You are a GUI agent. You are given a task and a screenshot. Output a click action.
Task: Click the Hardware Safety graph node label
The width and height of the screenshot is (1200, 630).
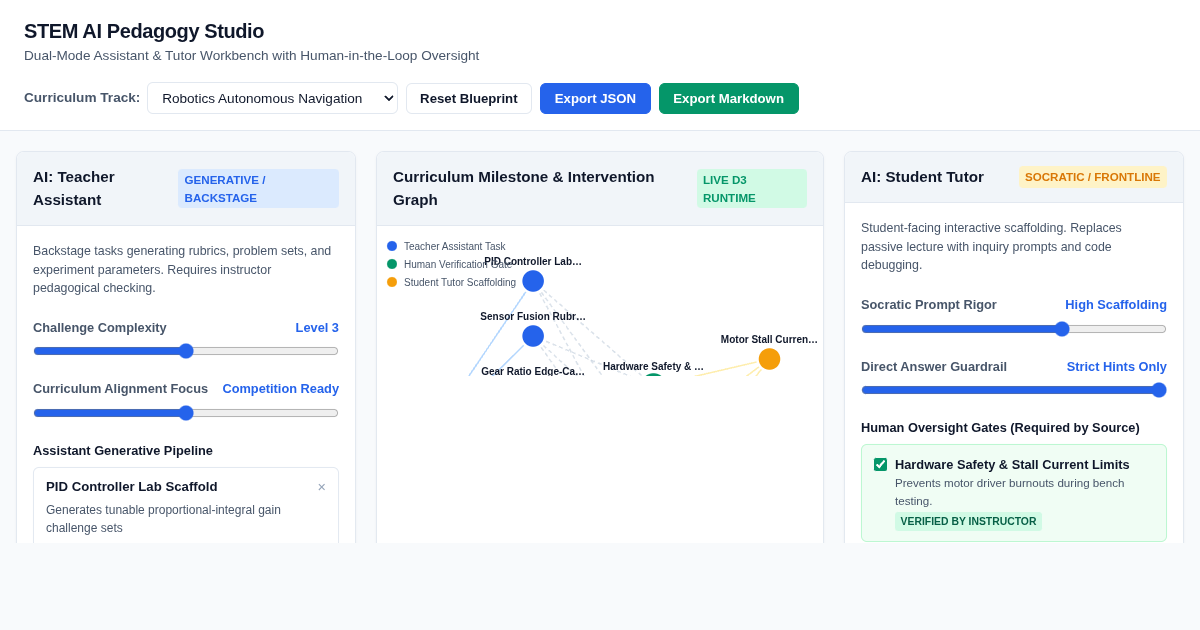653,366
